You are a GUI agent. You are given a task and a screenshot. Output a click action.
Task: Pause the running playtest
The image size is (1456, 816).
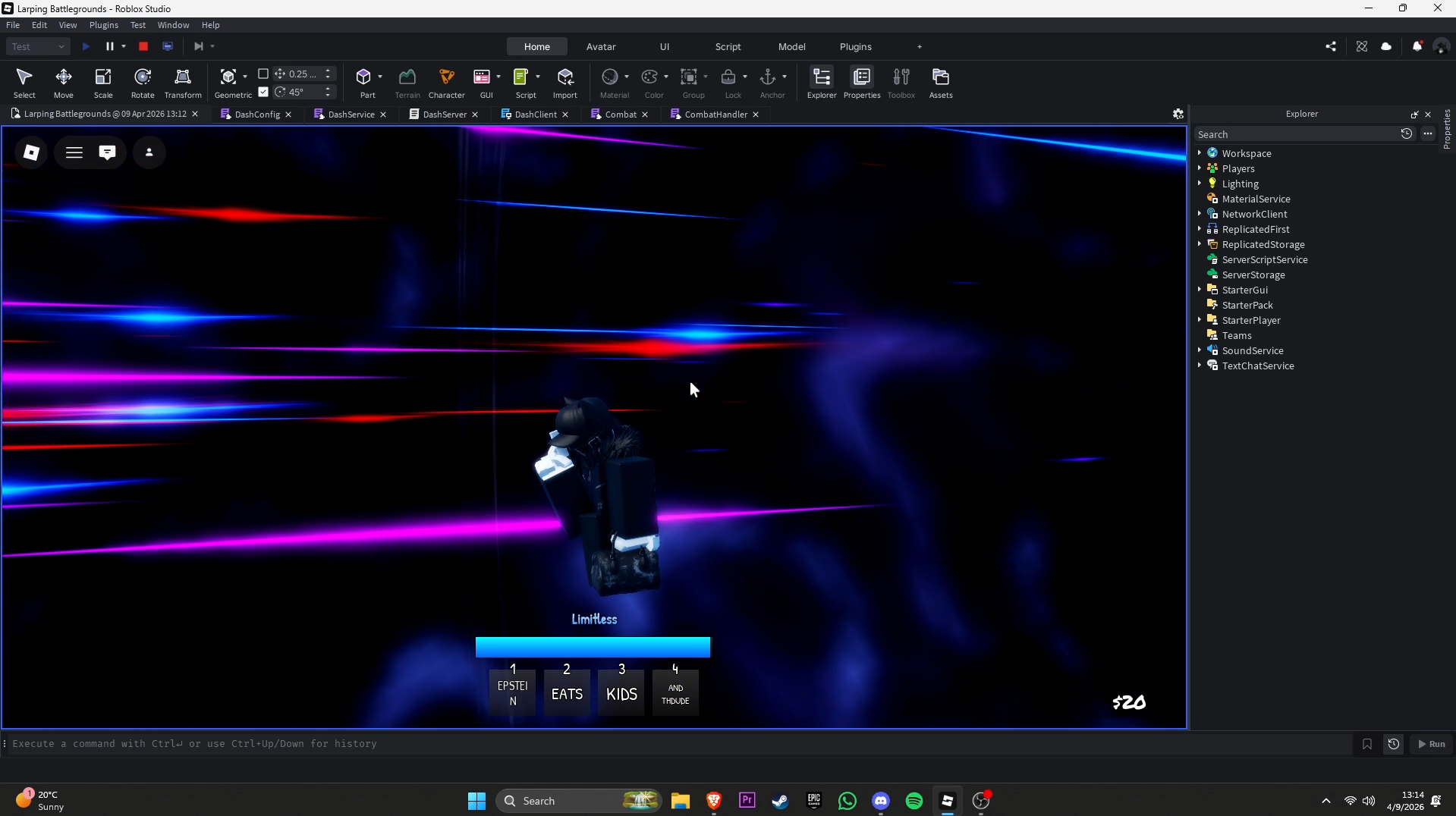click(110, 46)
